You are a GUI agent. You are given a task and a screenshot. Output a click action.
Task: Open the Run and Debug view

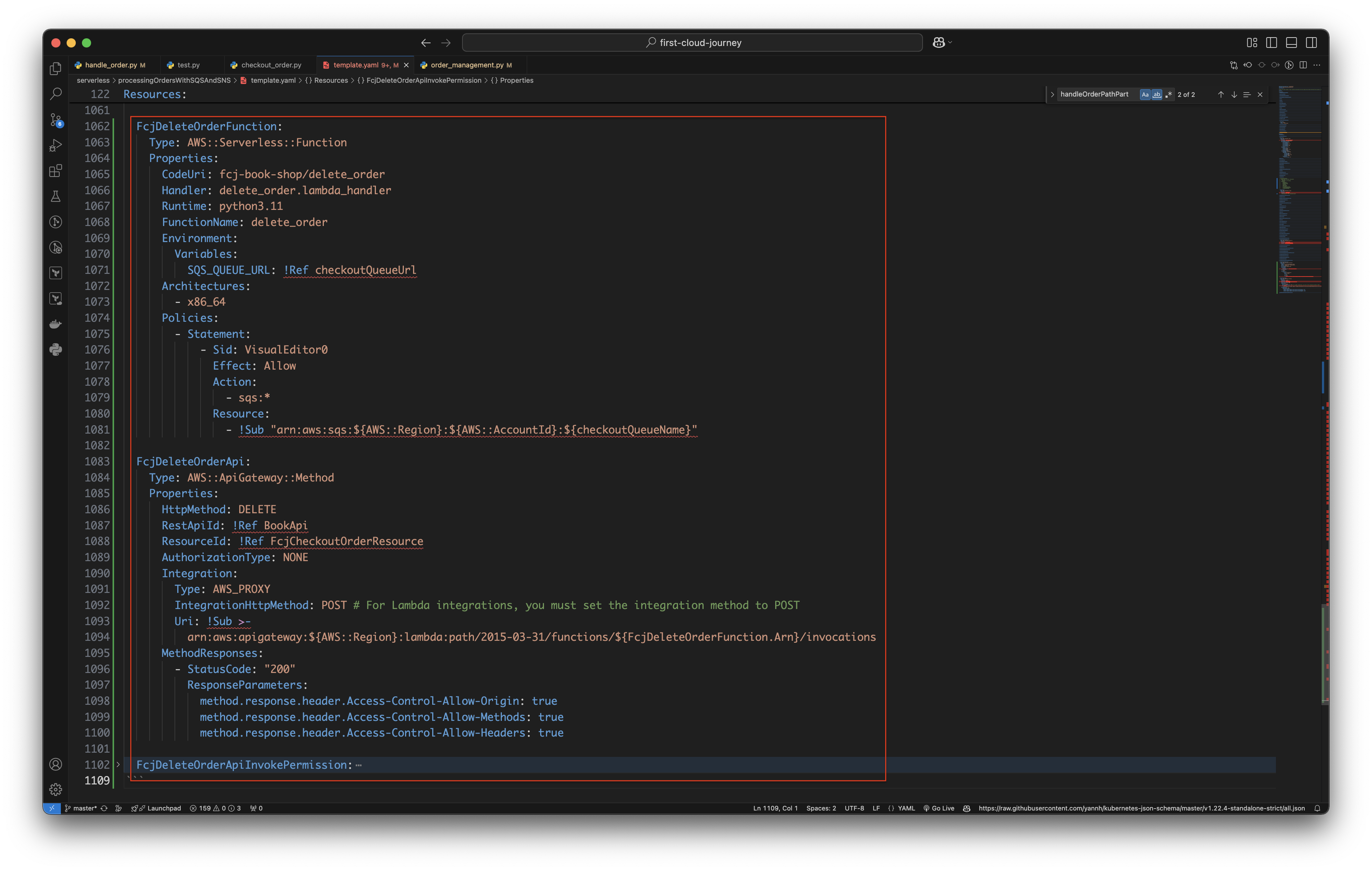pyautogui.click(x=55, y=145)
